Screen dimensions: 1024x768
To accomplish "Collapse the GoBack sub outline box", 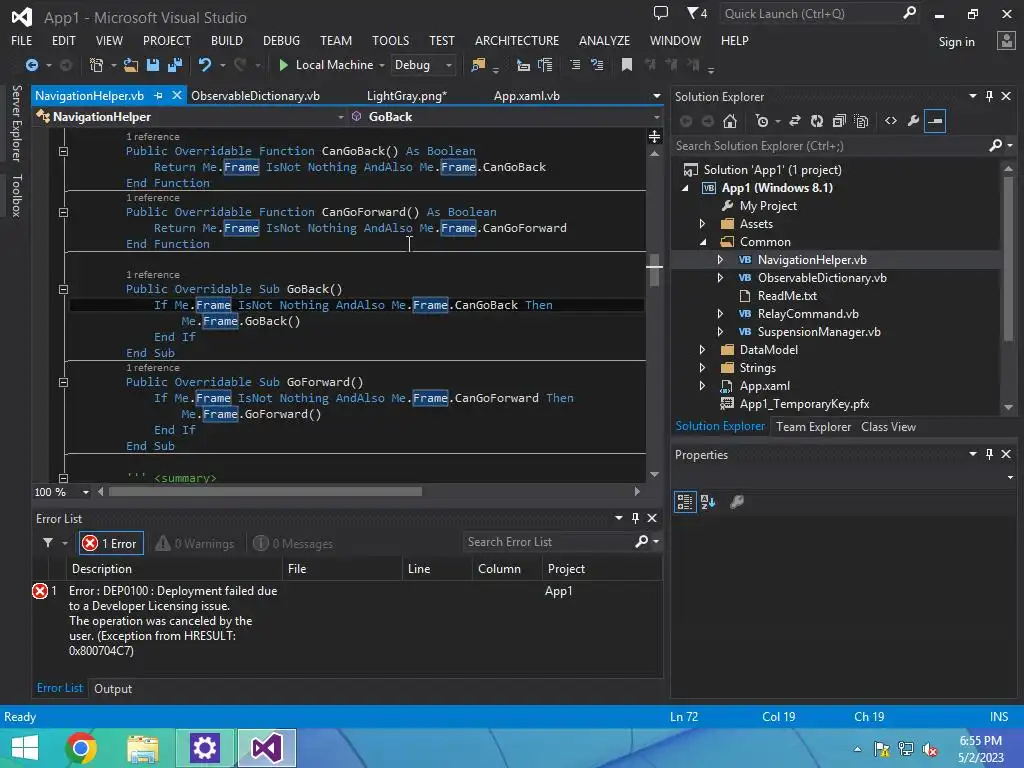I will [x=63, y=289].
